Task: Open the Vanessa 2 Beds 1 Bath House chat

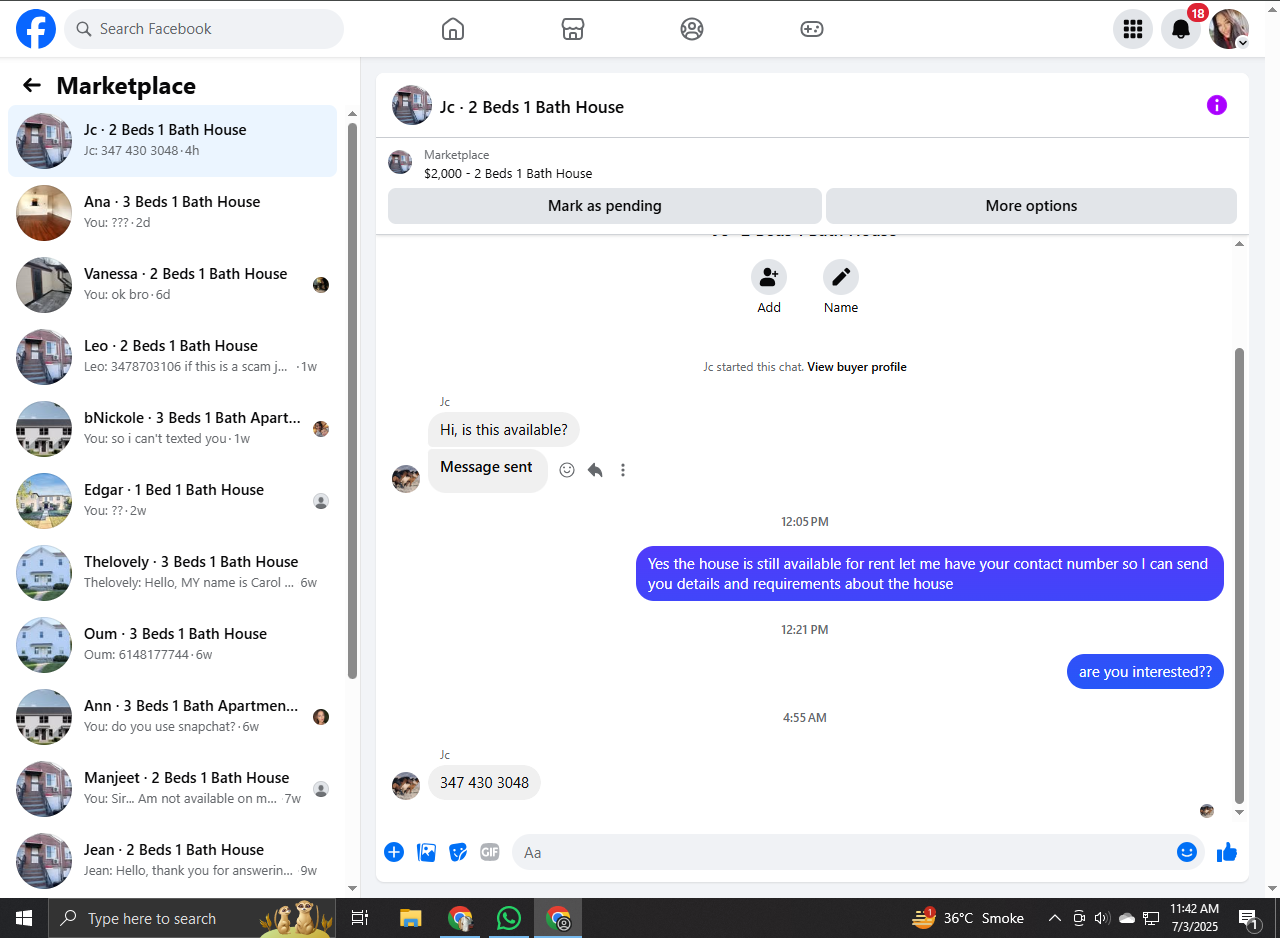Action: pos(173,285)
